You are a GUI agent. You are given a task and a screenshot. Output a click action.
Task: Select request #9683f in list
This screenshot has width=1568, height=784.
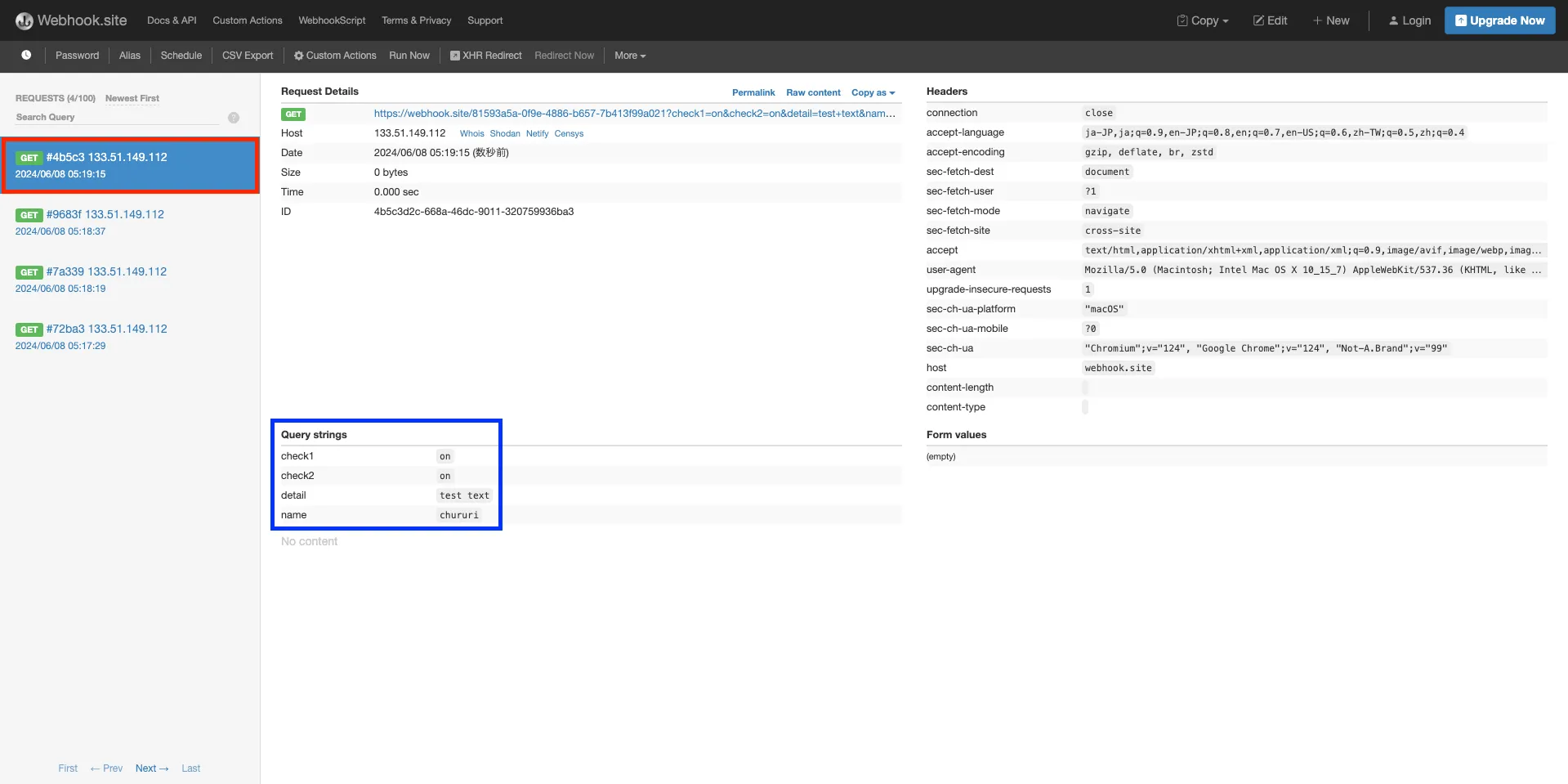pyautogui.click(x=130, y=222)
